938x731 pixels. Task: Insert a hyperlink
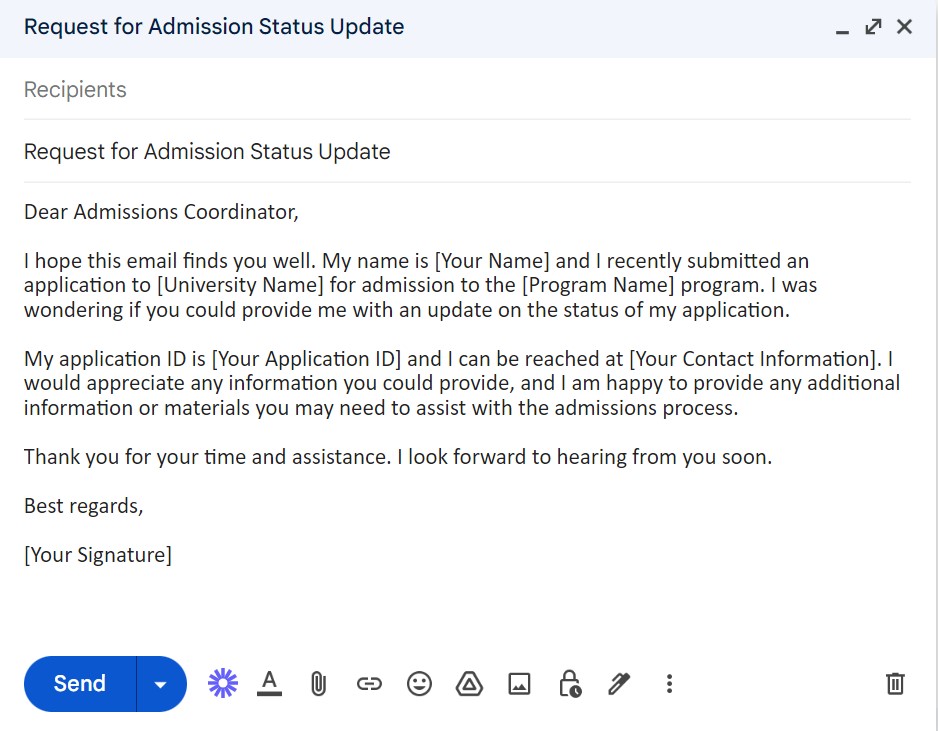(x=369, y=684)
